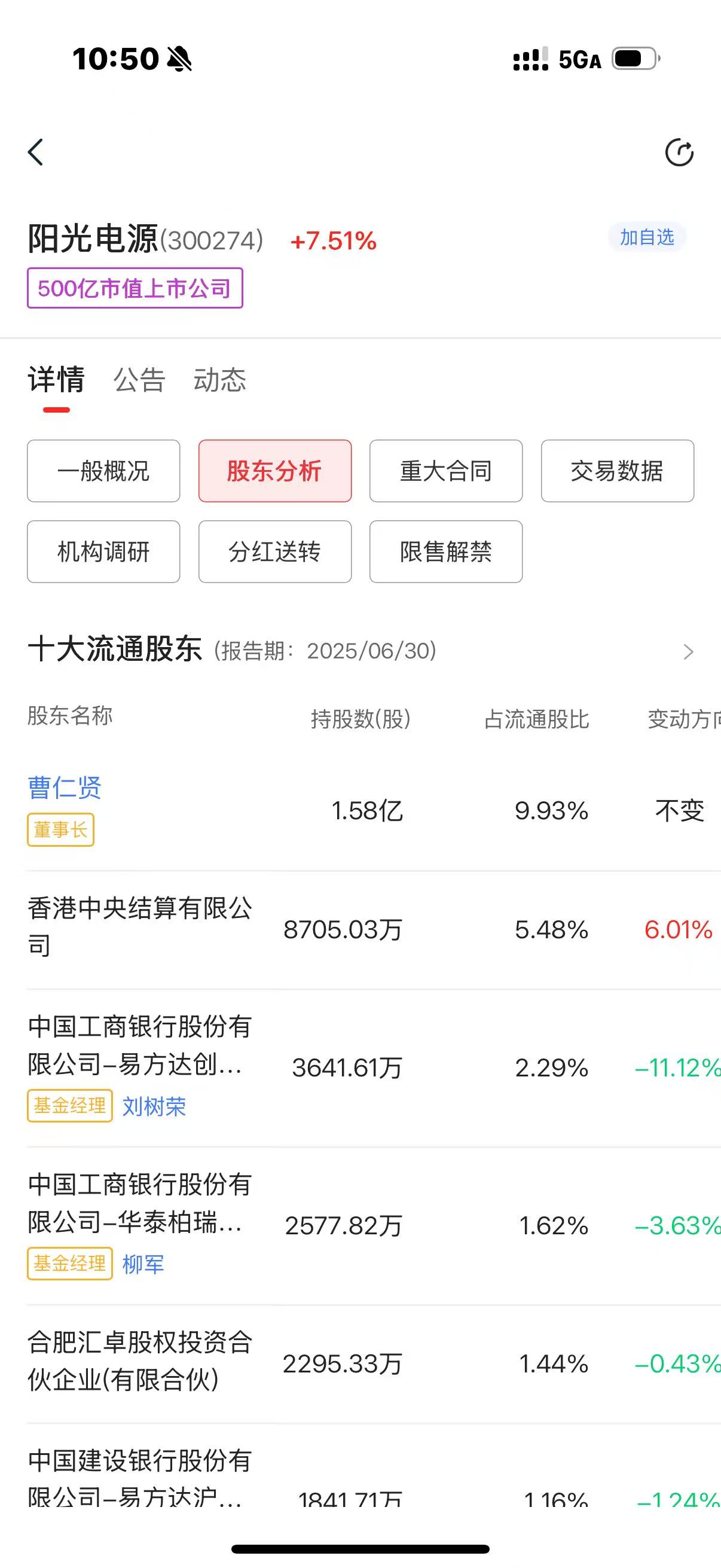
Task: Toggle 加自选 to add to watchlist
Action: coord(647,237)
